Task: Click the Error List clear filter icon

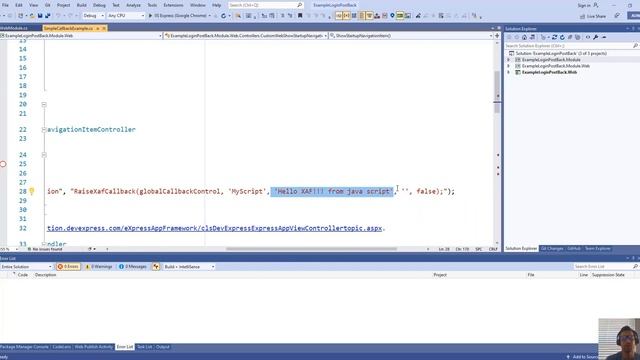Action: (156, 267)
